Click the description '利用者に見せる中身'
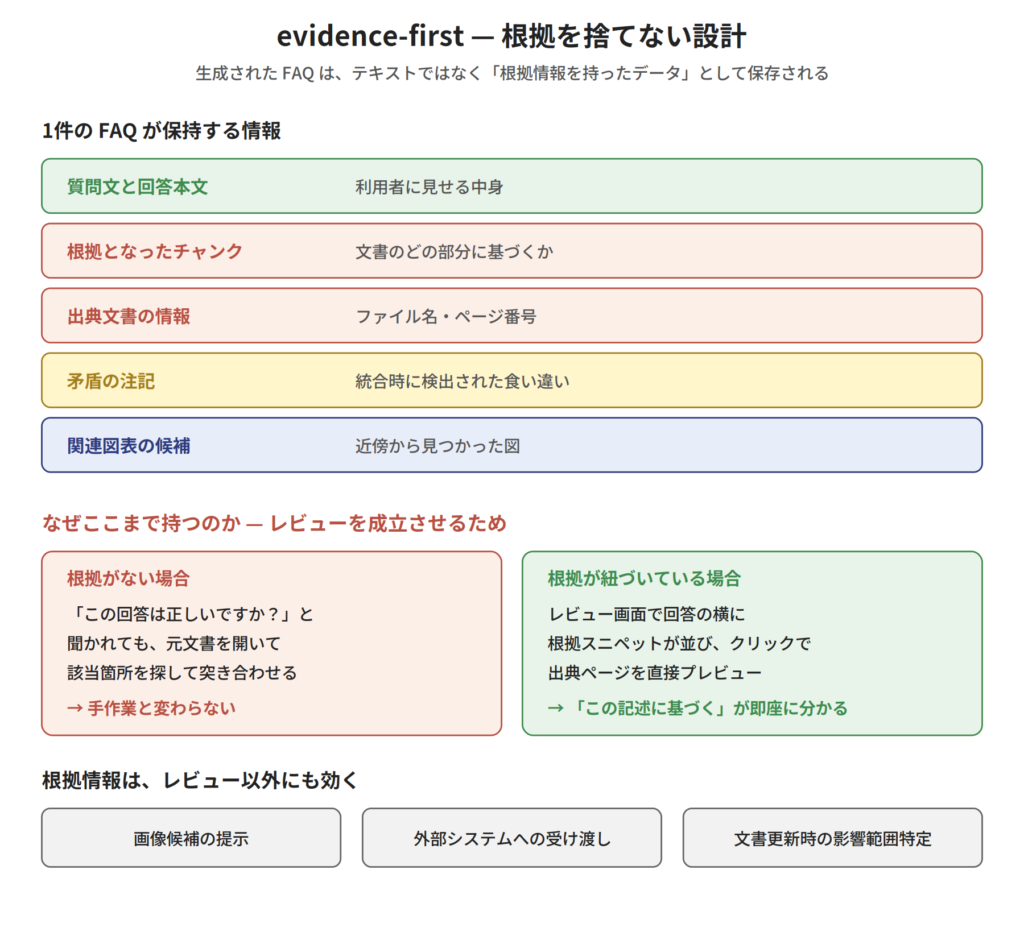Viewport: 1024px width, 940px height. click(x=429, y=187)
